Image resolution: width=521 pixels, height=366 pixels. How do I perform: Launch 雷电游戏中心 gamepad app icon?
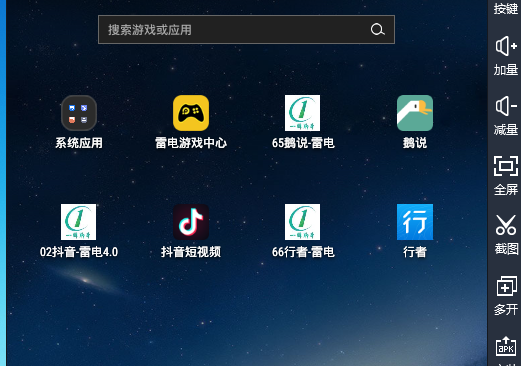191,113
